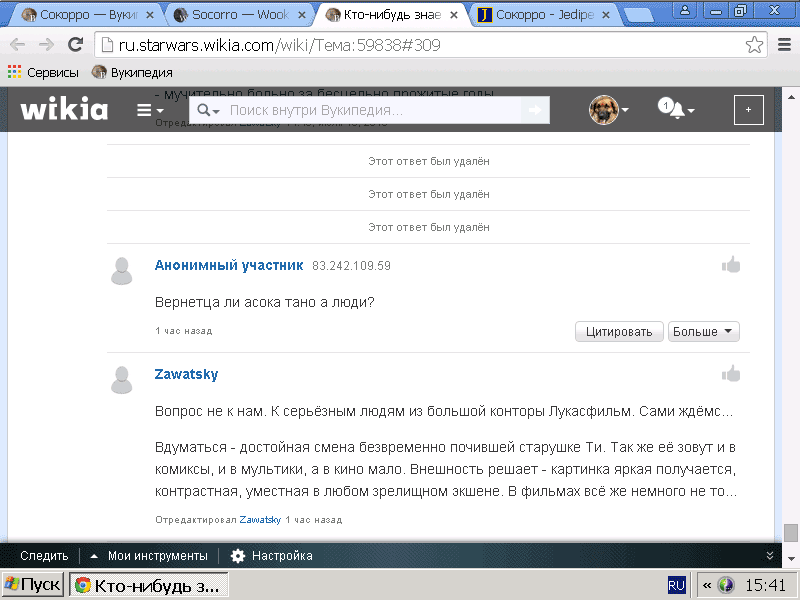Viewport: 800px width, 600px height.
Task: Click the '1 час назад' timestamp under anonymous comment
Action: click(x=184, y=331)
